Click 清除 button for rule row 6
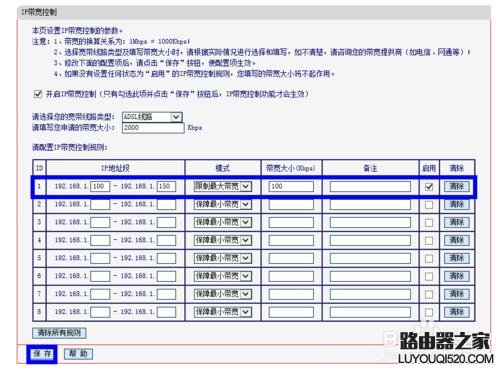 click(x=457, y=276)
